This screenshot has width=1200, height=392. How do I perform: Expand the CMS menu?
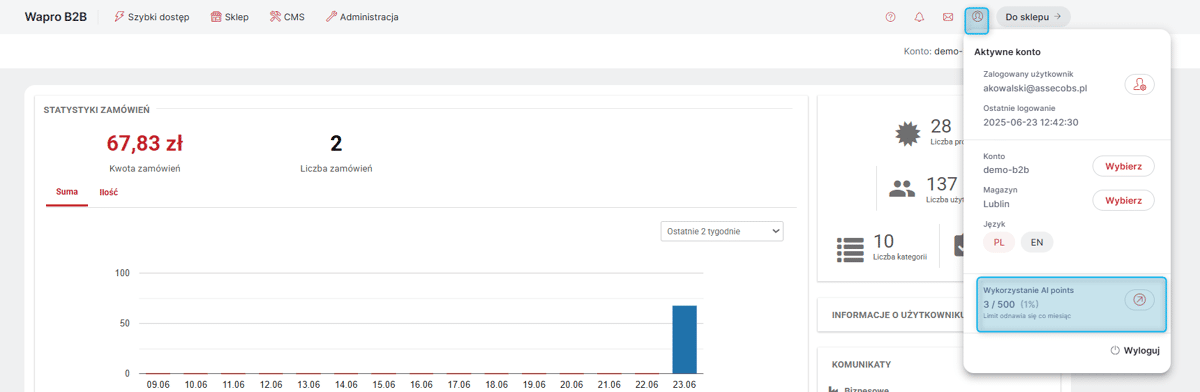(x=287, y=17)
